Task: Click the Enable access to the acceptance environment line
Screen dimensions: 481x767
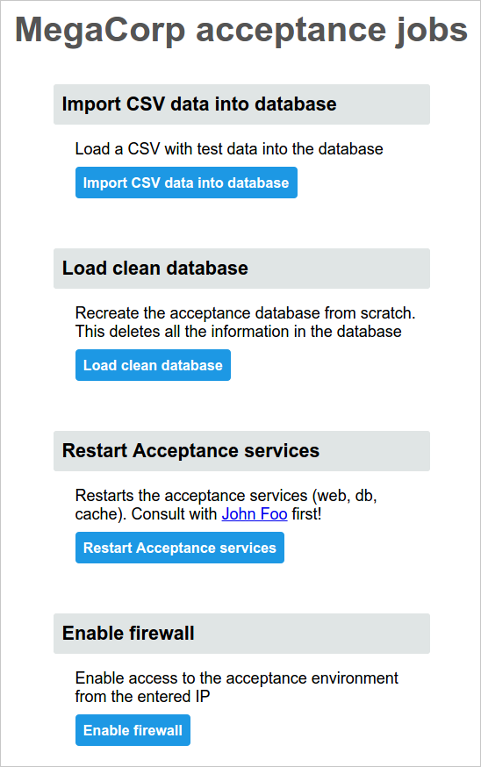Action: (x=237, y=678)
